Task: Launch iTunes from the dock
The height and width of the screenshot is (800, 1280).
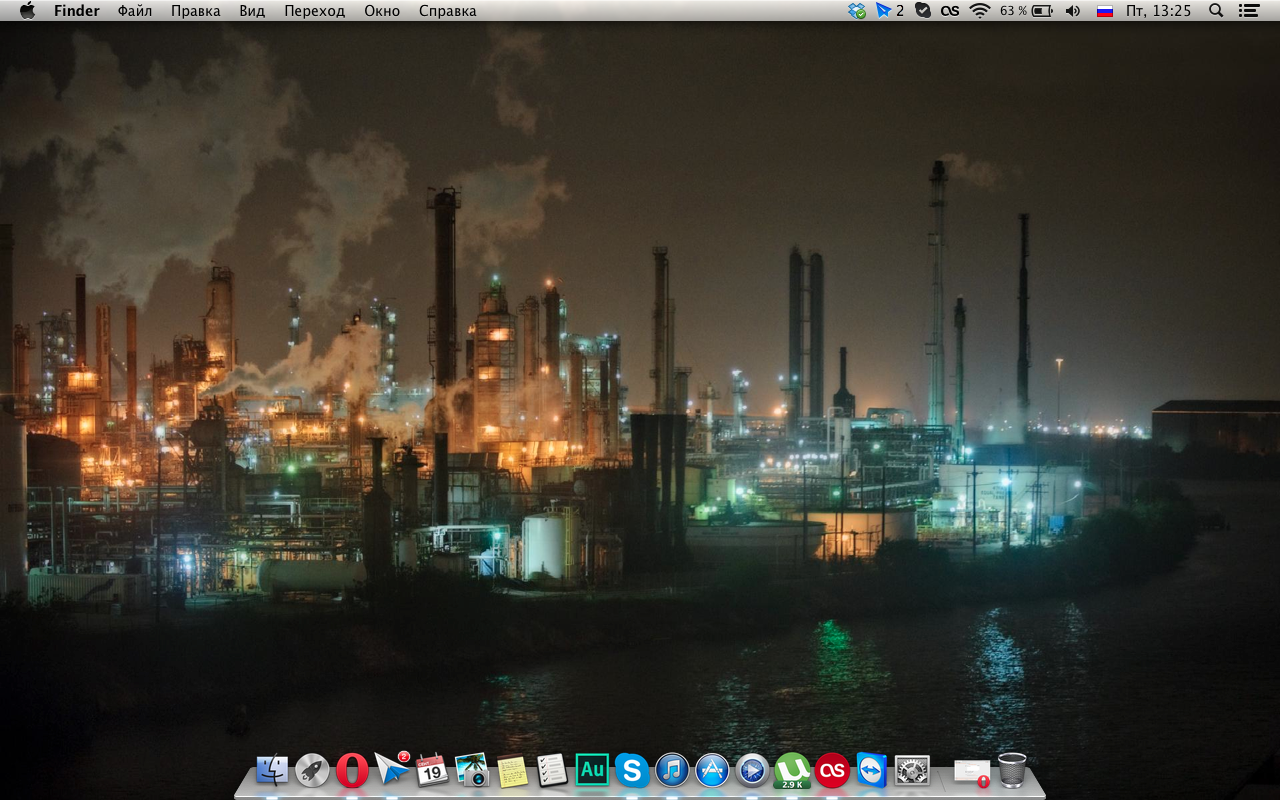Action: pos(672,770)
